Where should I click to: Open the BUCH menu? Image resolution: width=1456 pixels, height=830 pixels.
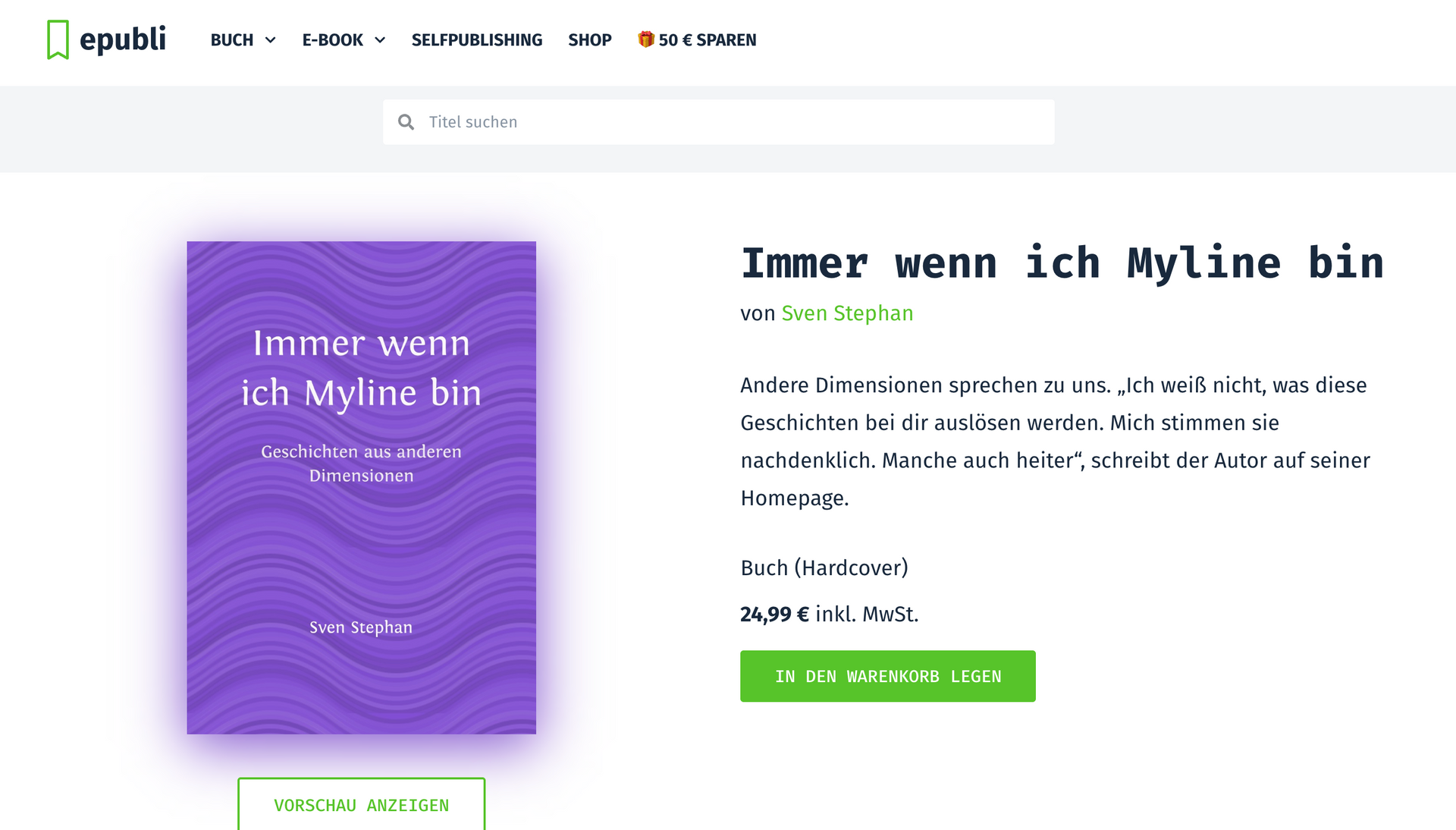pos(232,40)
